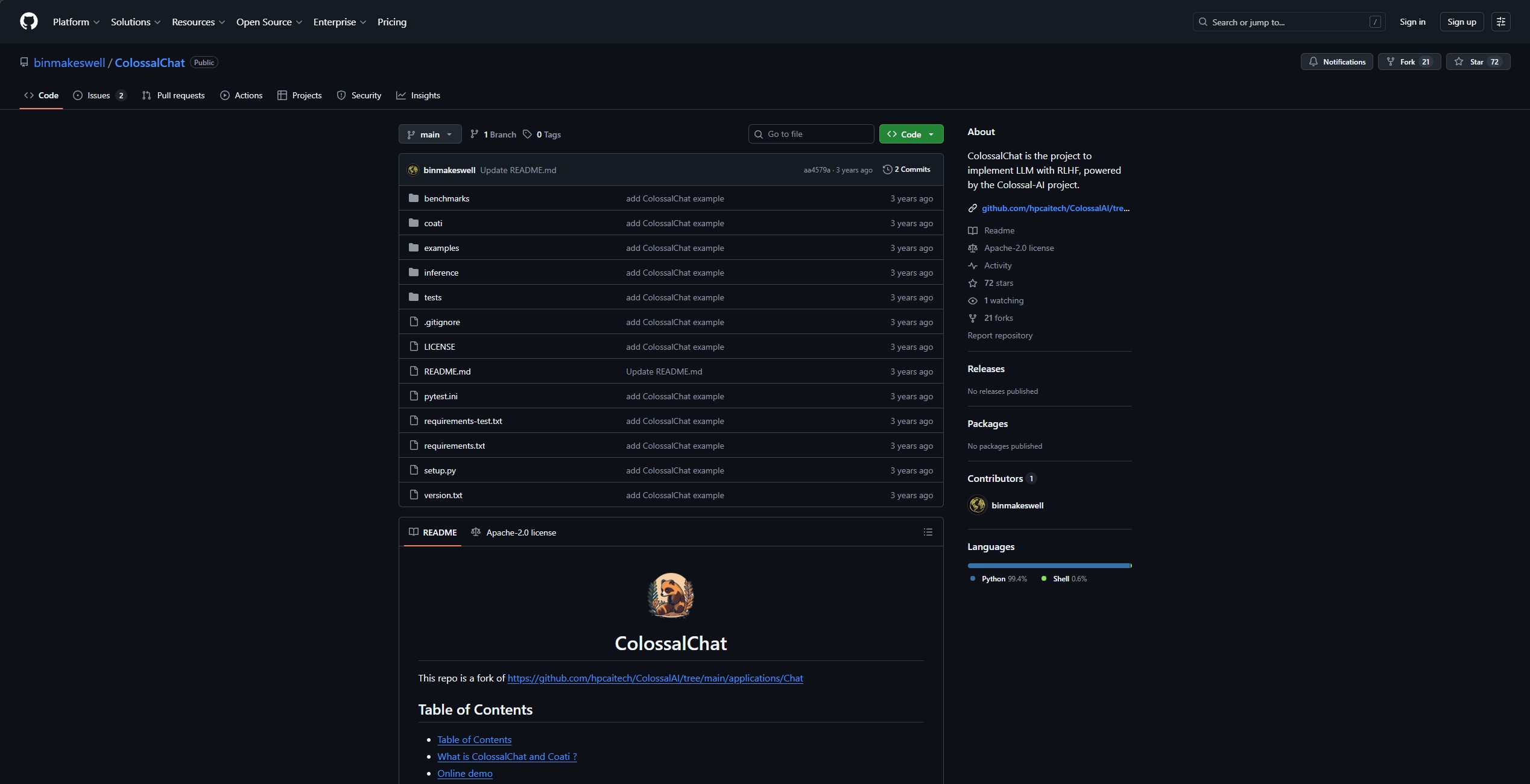Click the Python 99.4% language entry
This screenshot has height=784, width=1530.
999,578
